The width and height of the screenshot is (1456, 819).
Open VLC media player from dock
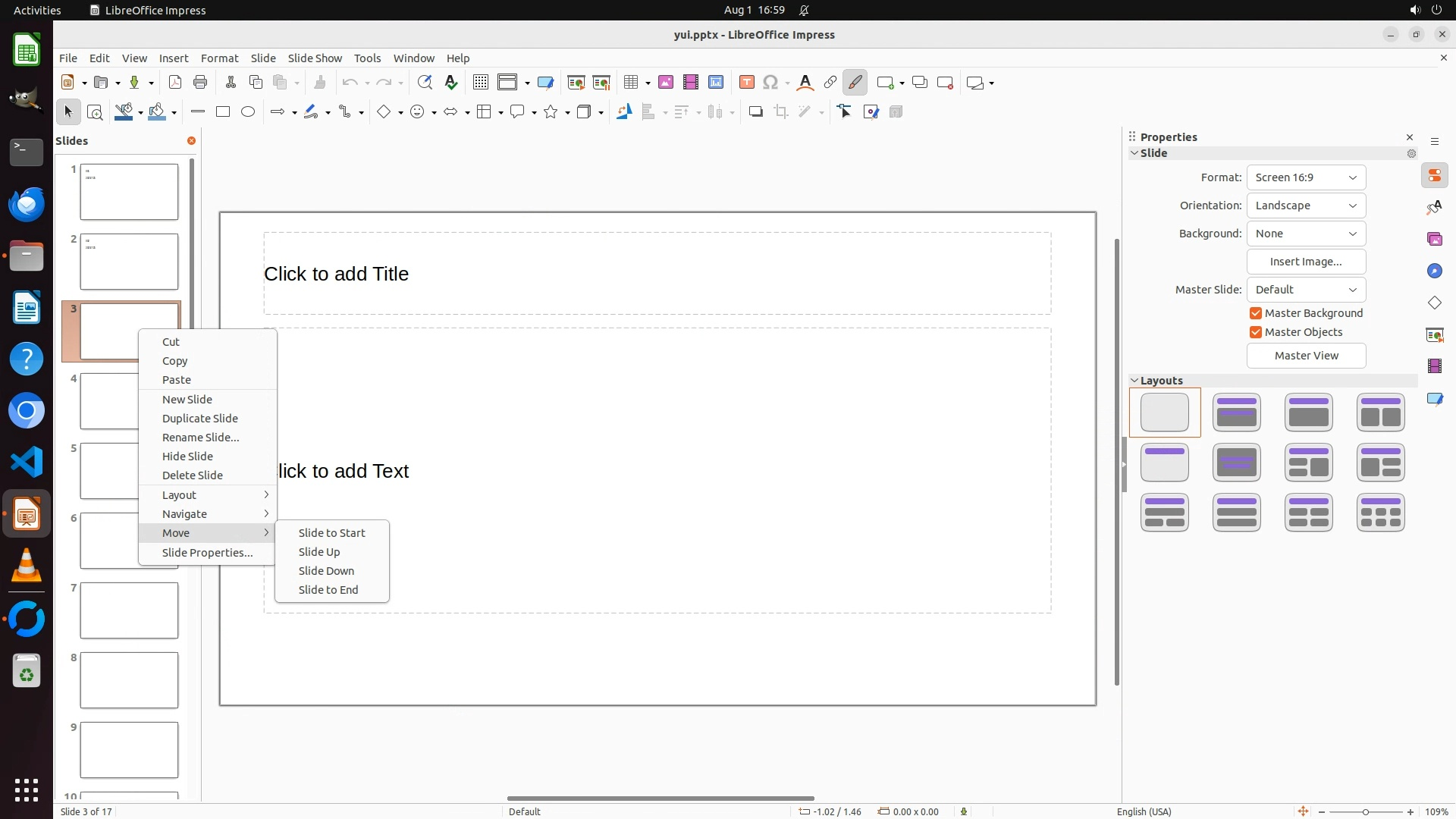pyautogui.click(x=27, y=566)
